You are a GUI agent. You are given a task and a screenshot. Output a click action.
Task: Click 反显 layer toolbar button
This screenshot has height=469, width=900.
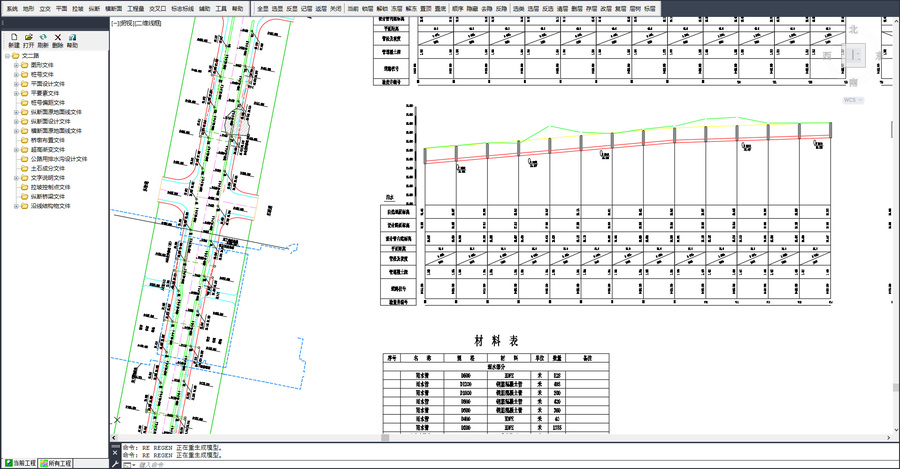tap(292, 9)
